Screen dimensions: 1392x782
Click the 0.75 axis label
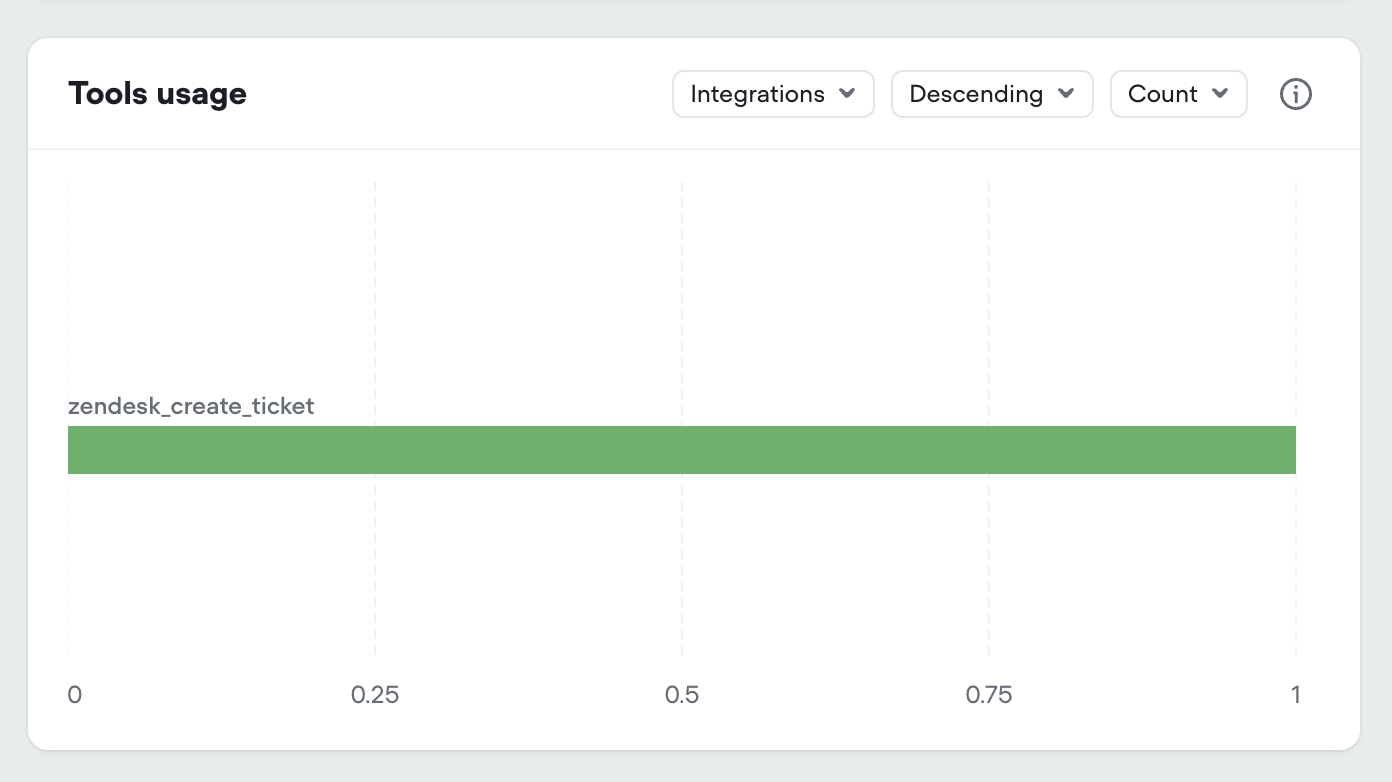(x=989, y=694)
